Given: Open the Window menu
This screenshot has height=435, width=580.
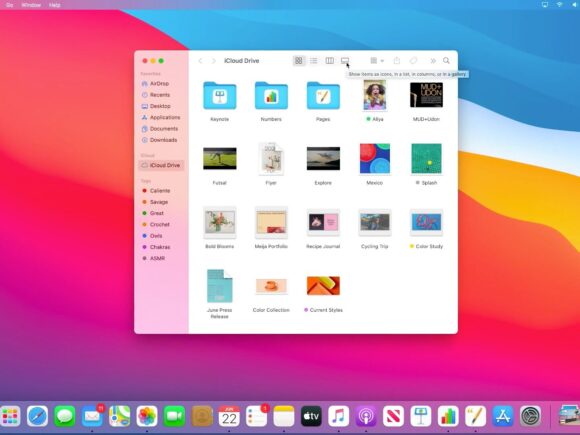Looking at the screenshot, I should click(x=31, y=5).
